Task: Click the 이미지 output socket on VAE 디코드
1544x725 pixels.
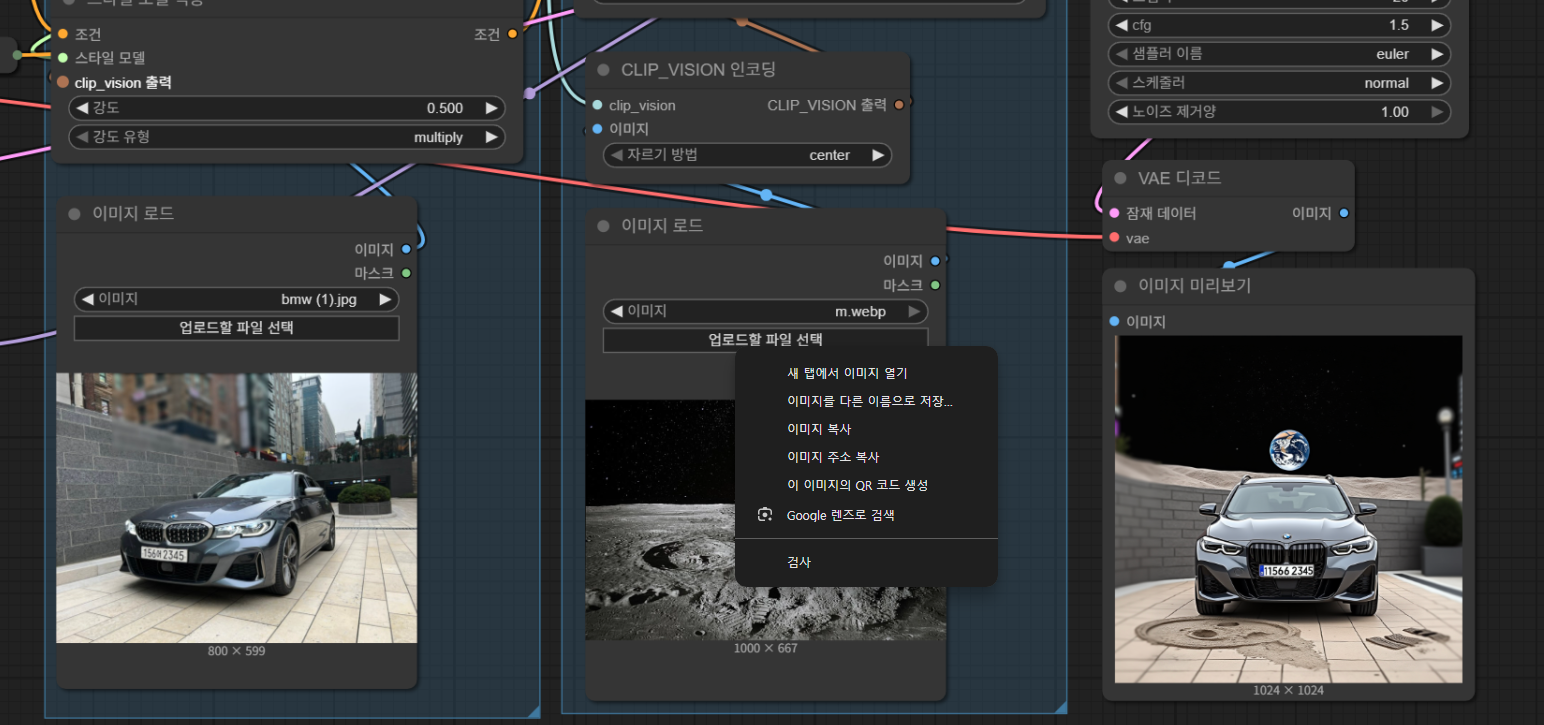Action: tap(1343, 213)
